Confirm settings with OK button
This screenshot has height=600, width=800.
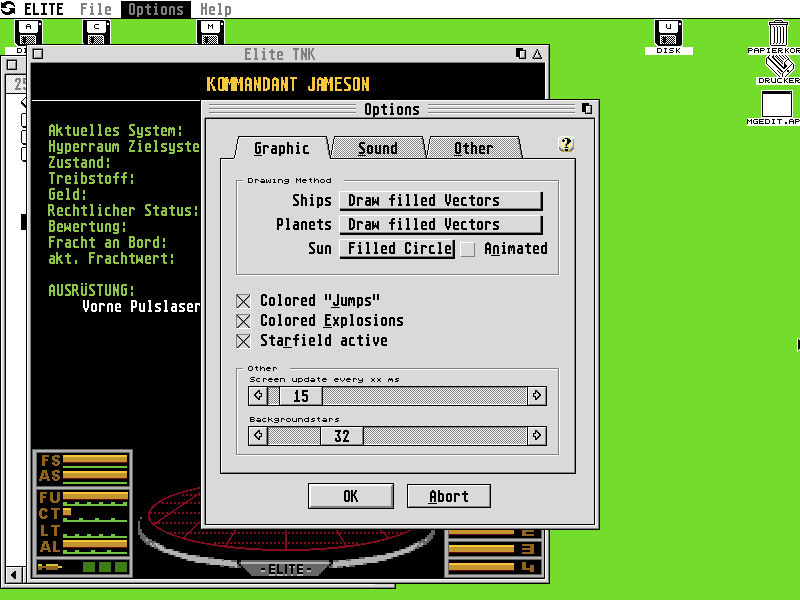pos(350,496)
